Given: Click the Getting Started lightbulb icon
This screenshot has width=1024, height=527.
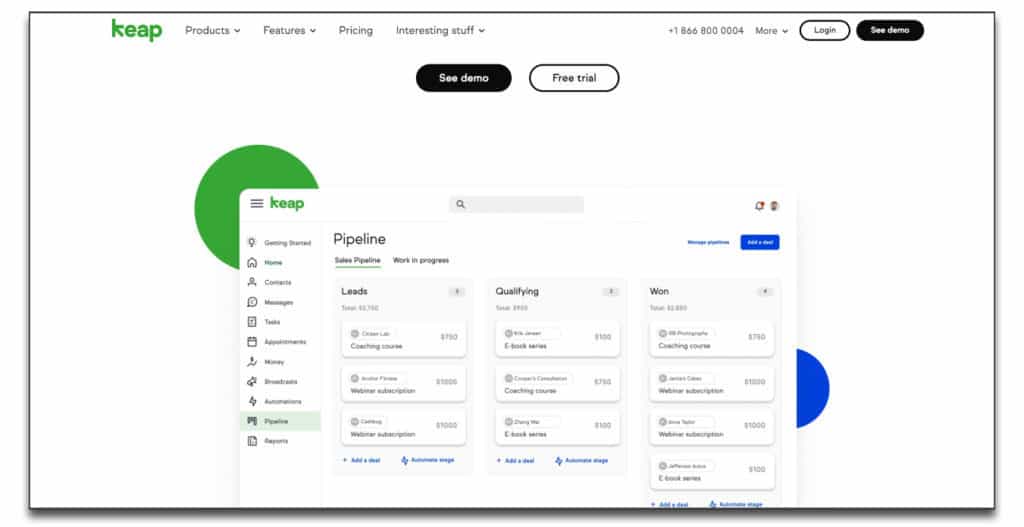Looking at the screenshot, I should (x=252, y=242).
